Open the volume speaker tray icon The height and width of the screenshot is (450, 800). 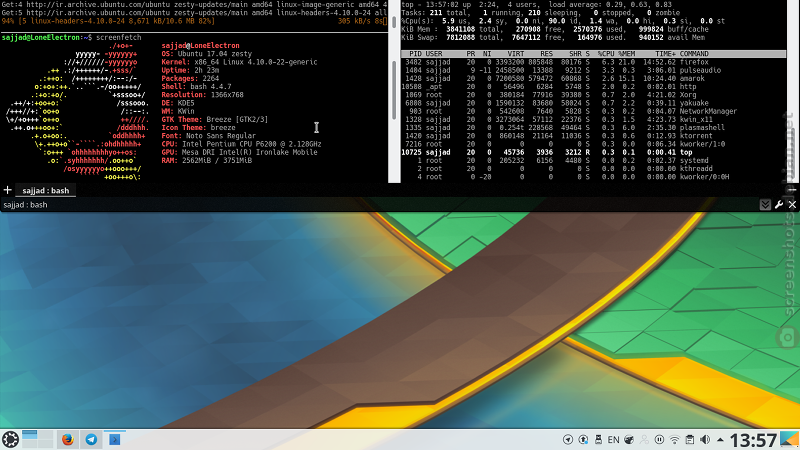pos(705,440)
